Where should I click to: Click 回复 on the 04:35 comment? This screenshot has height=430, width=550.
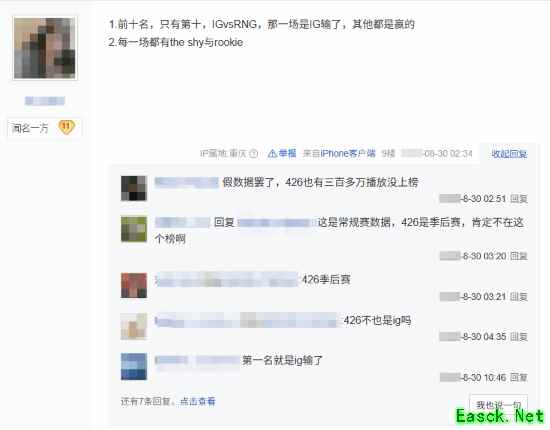[x=519, y=337]
